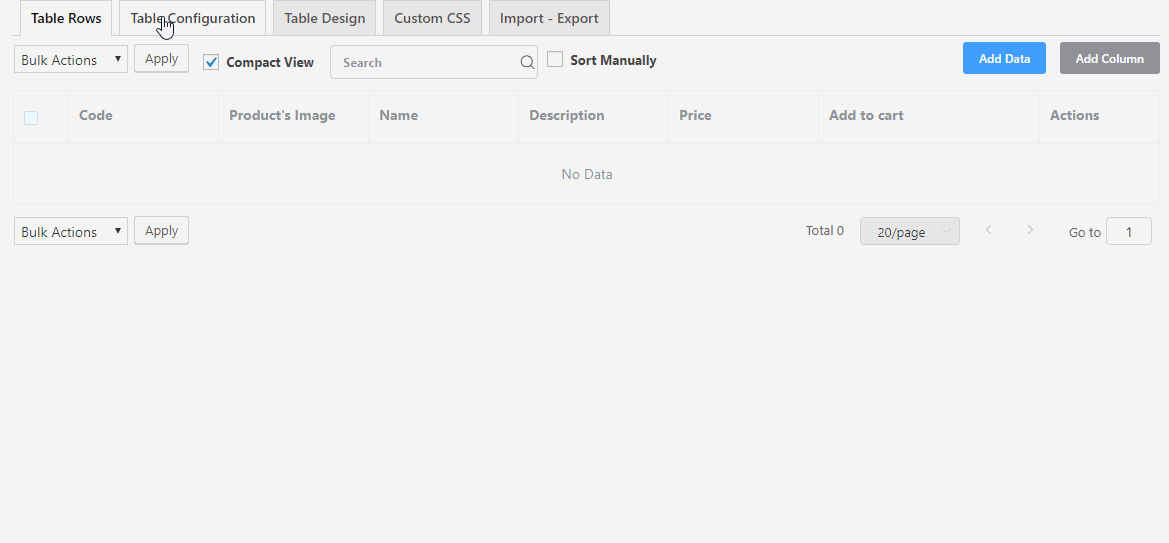
Task: Click the bottom Apply button
Action: pyautogui.click(x=161, y=231)
